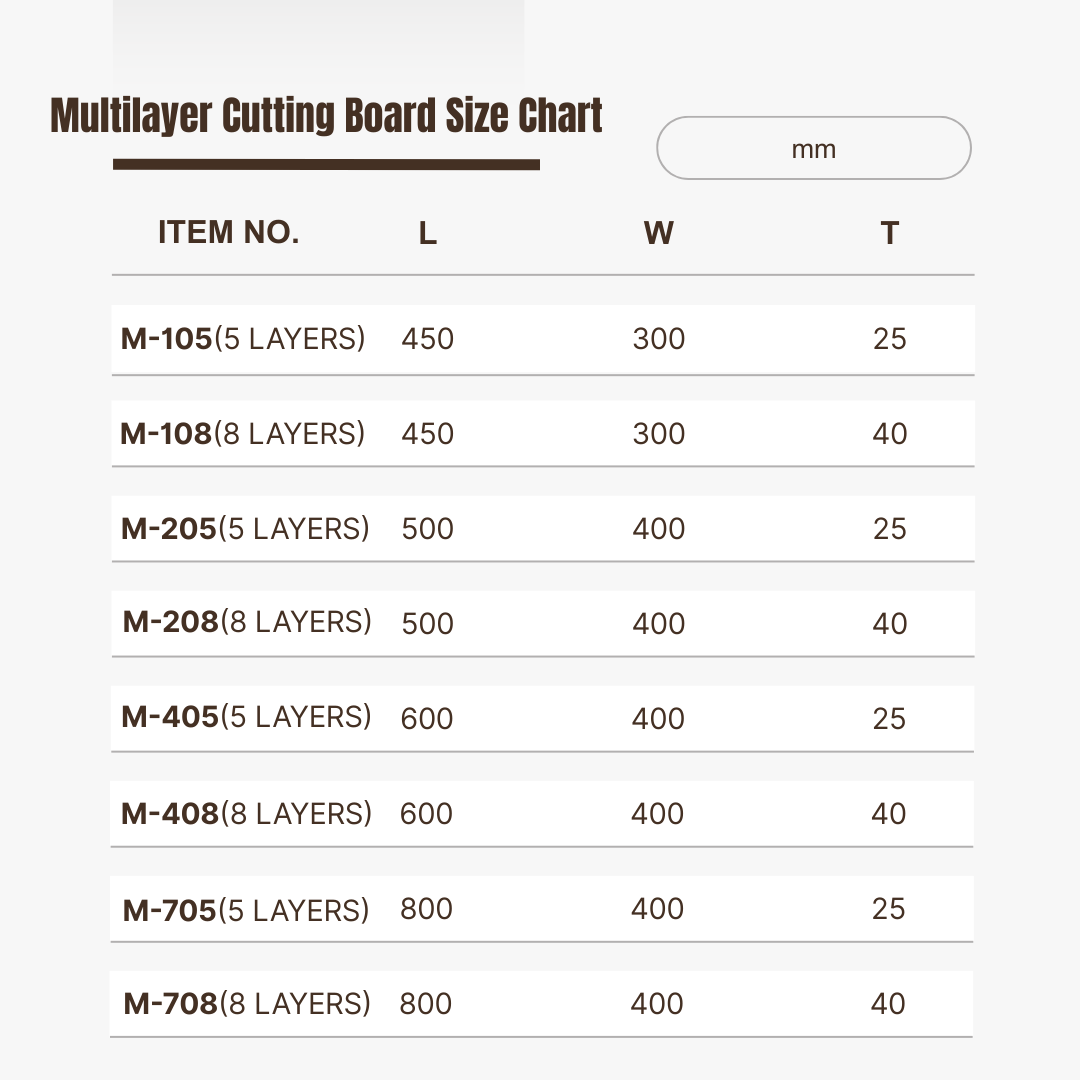
Task: Click the 450 length value for M-105
Action: (428, 339)
